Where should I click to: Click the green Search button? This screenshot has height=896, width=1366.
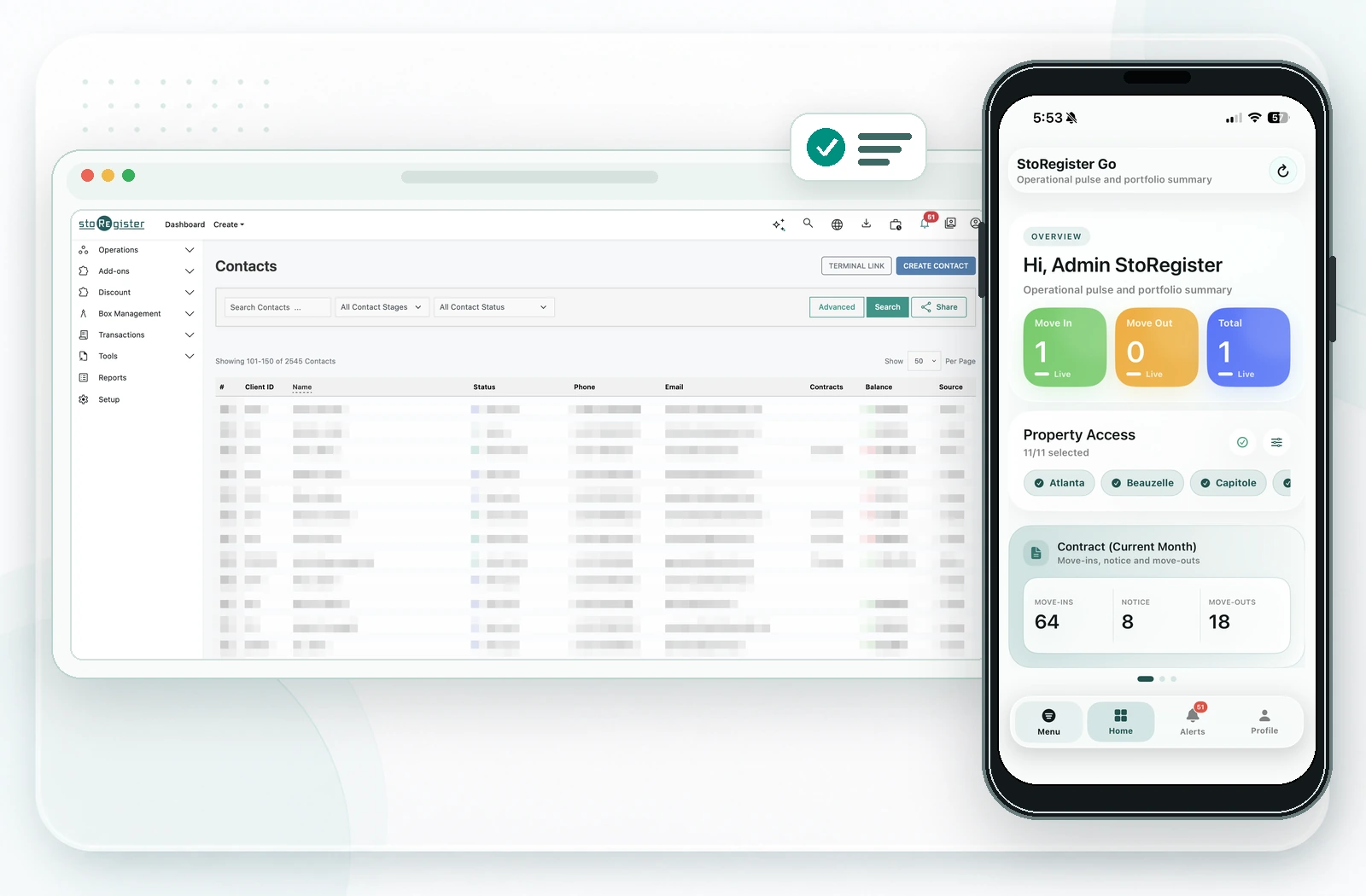[887, 307]
